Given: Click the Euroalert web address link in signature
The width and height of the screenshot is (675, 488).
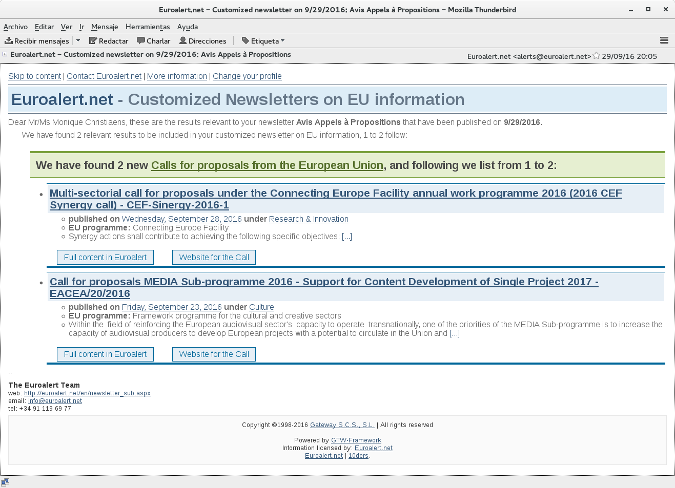Looking at the screenshot, I should click(x=87, y=393).
